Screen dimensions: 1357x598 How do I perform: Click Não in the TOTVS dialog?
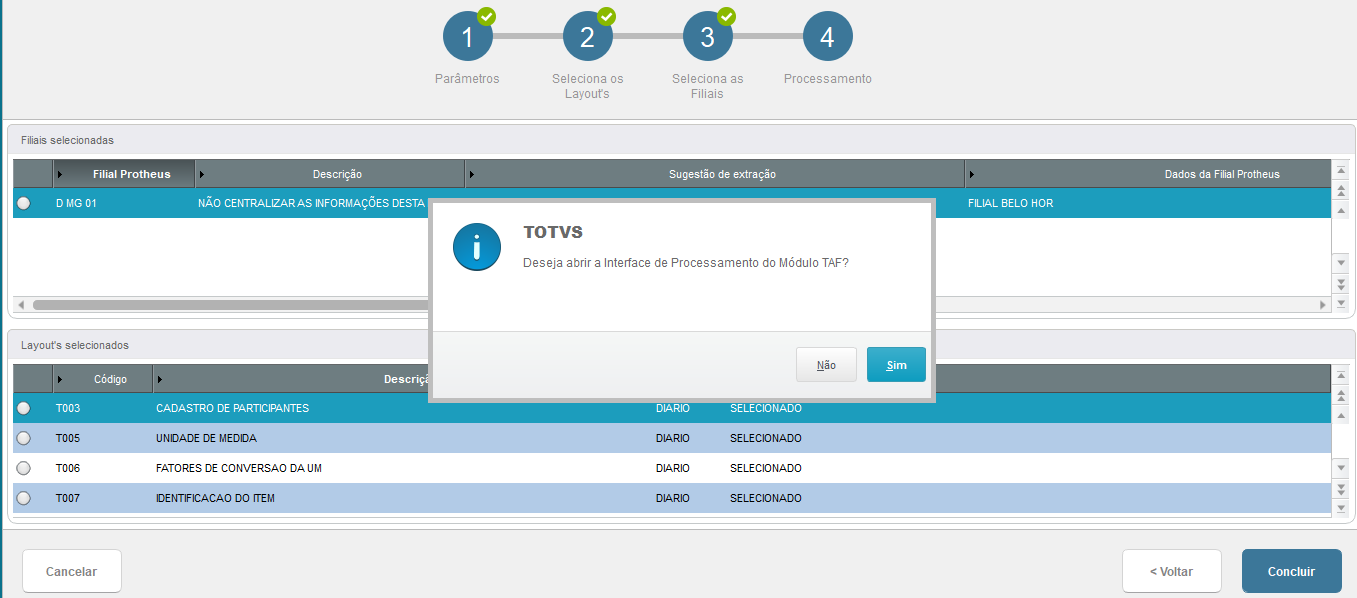[826, 365]
